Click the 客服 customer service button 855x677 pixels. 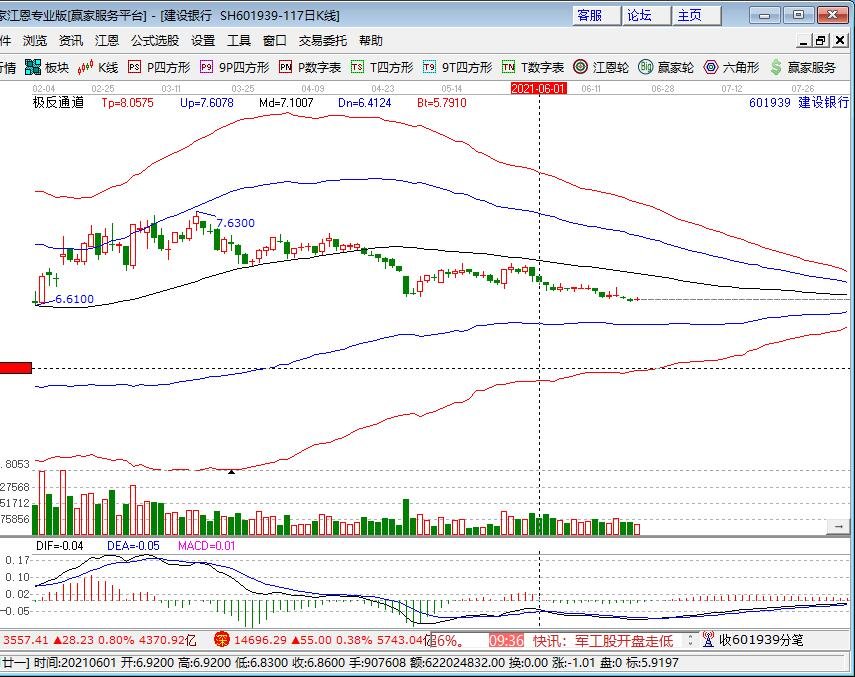pos(597,15)
